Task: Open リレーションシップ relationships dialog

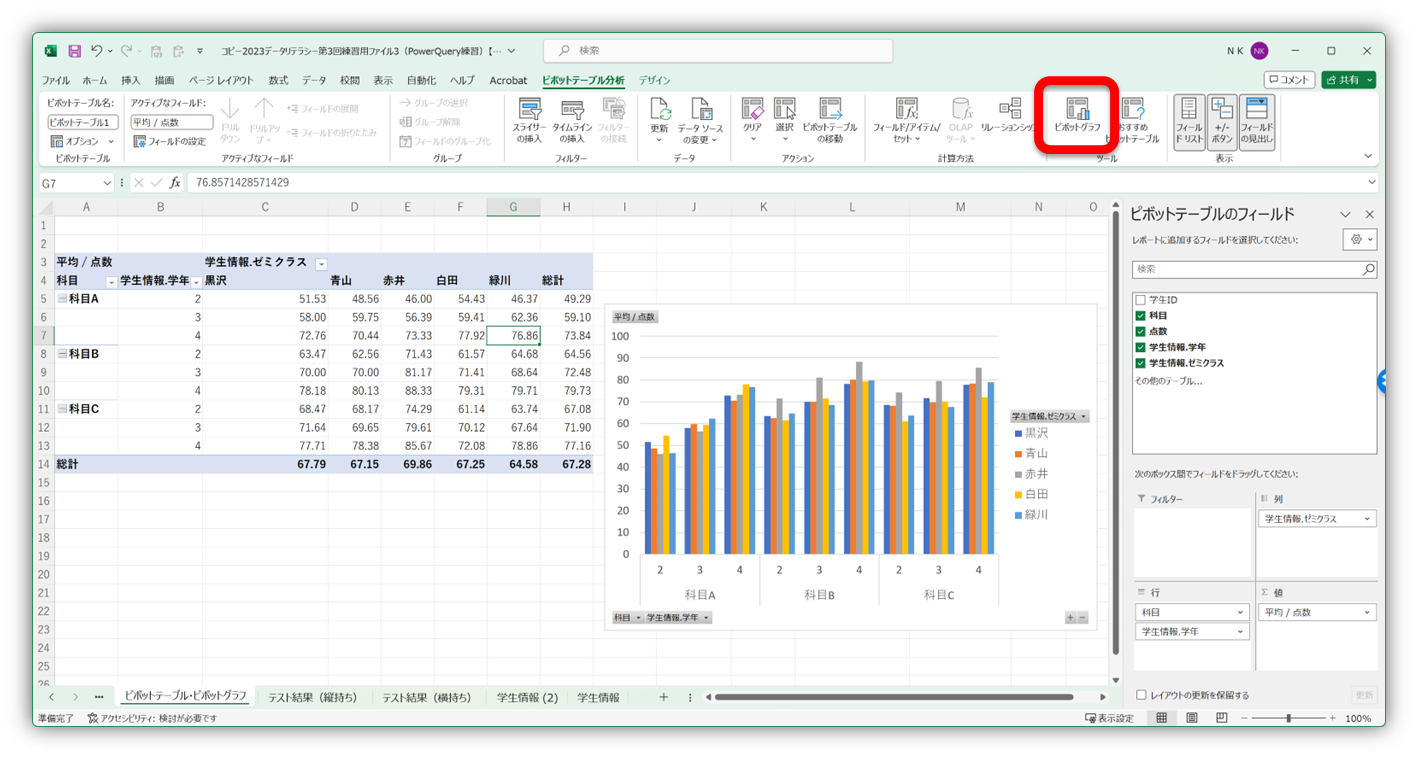Action: [x=1010, y=116]
